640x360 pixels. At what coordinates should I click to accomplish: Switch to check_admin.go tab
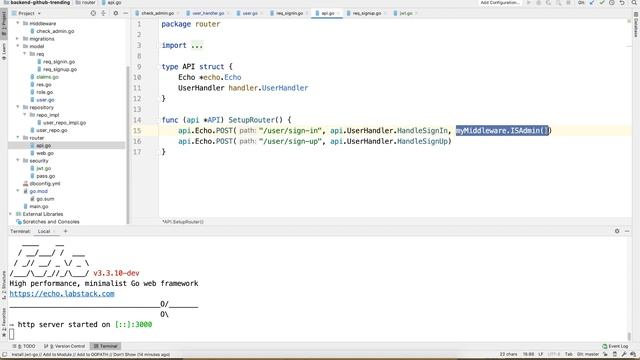pyautogui.click(x=157, y=13)
